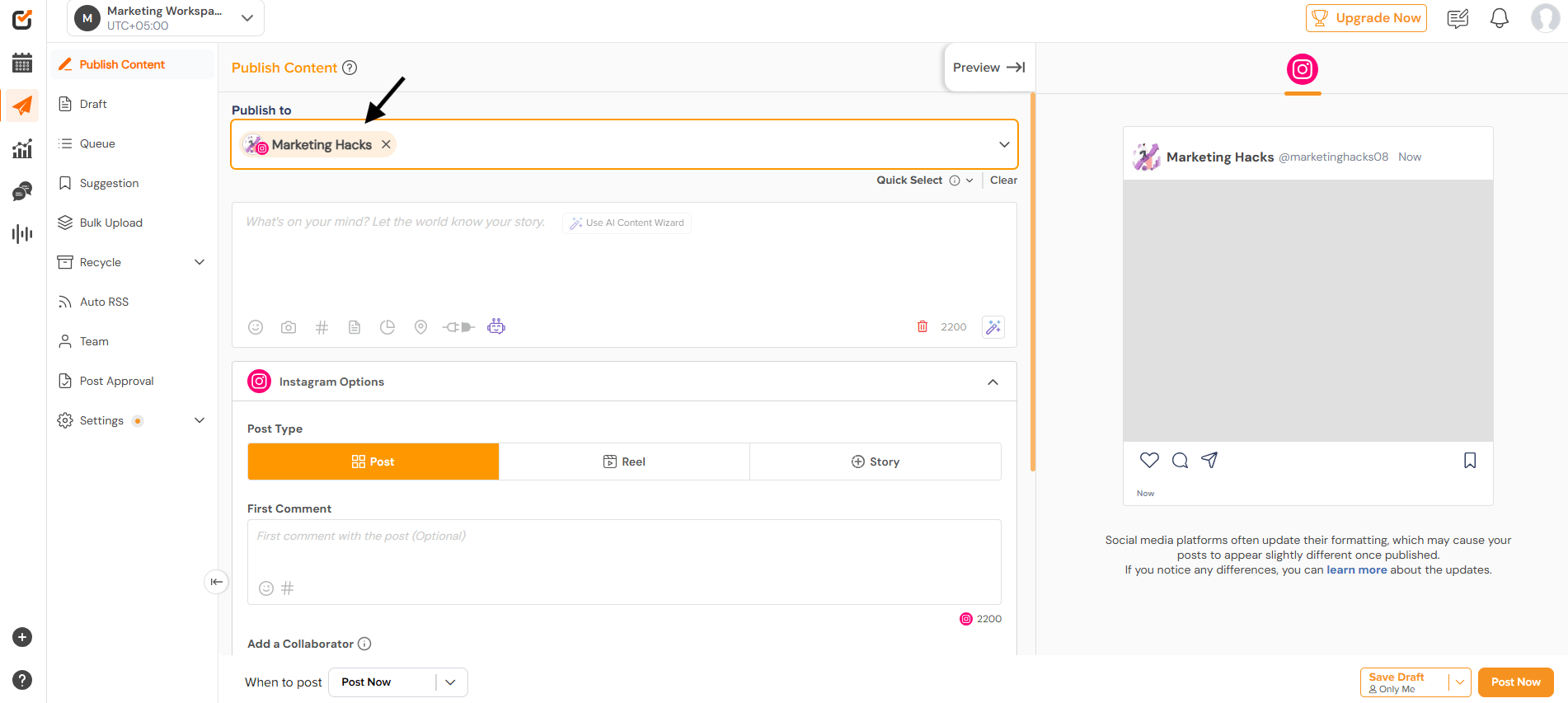
Task: Select the Instagram preview tab icon
Action: (1303, 69)
